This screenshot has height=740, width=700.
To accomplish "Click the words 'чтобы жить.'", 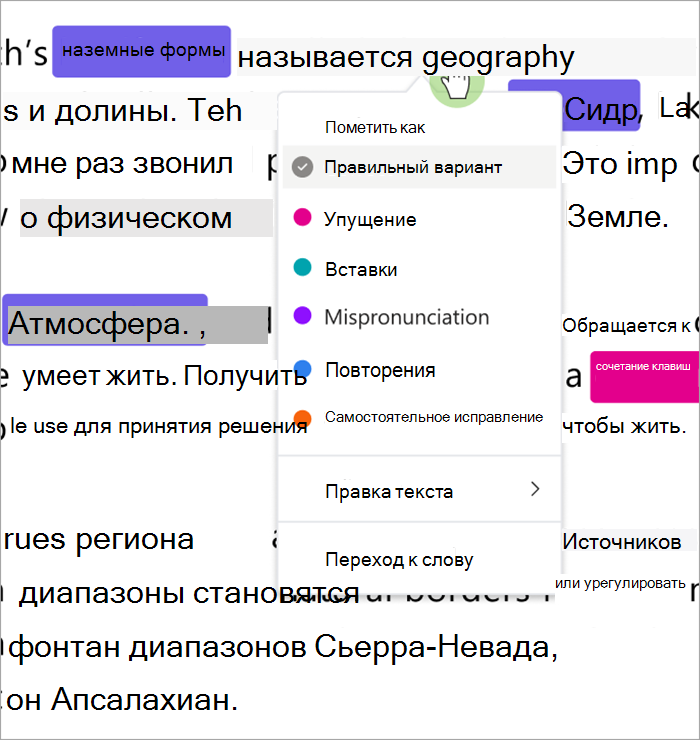I will click(624, 426).
